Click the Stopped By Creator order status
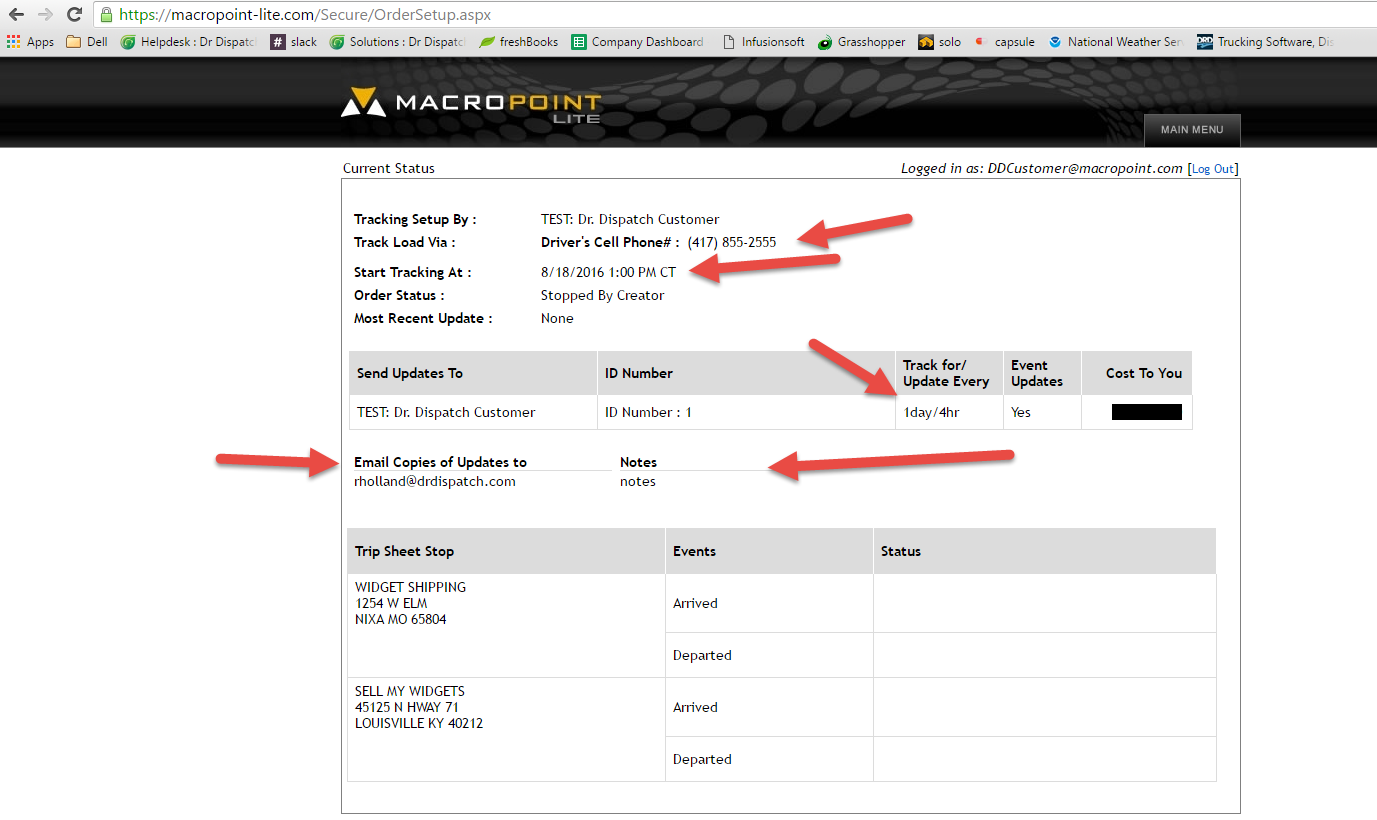Image resolution: width=1377 pixels, height=820 pixels. pyautogui.click(x=602, y=295)
